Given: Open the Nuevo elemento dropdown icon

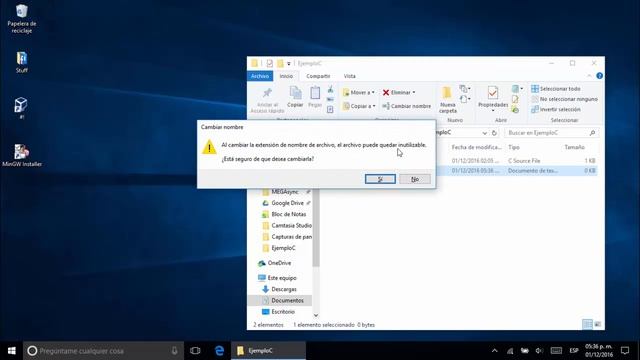Looking at the screenshot, I should click(x=464, y=89).
